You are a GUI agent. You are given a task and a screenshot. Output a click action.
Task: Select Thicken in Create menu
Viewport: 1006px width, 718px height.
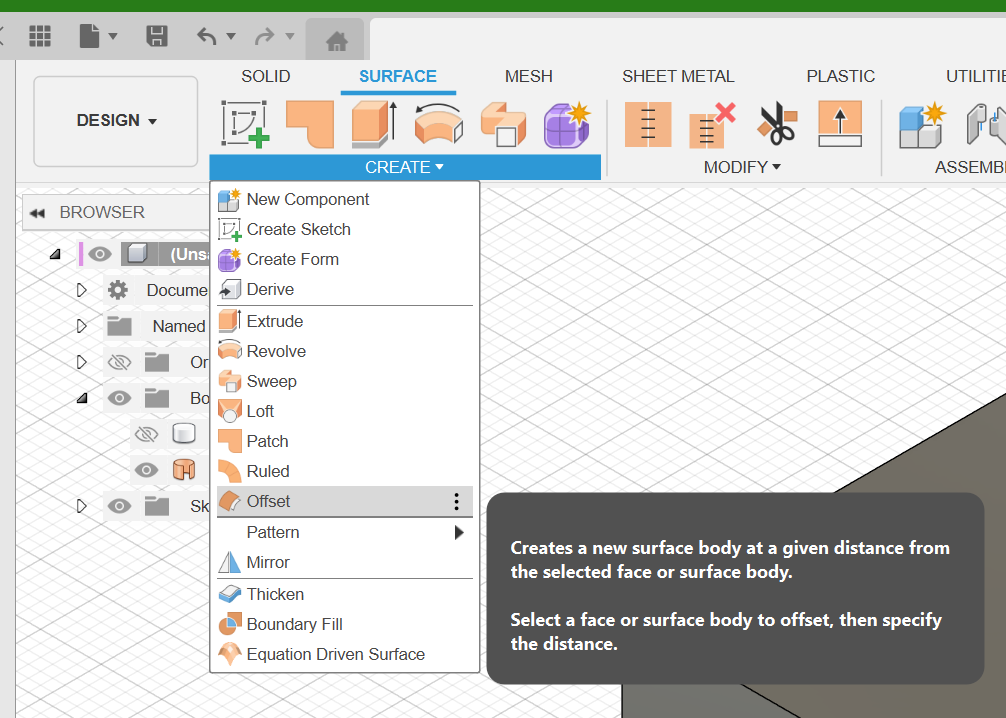(x=345, y=594)
